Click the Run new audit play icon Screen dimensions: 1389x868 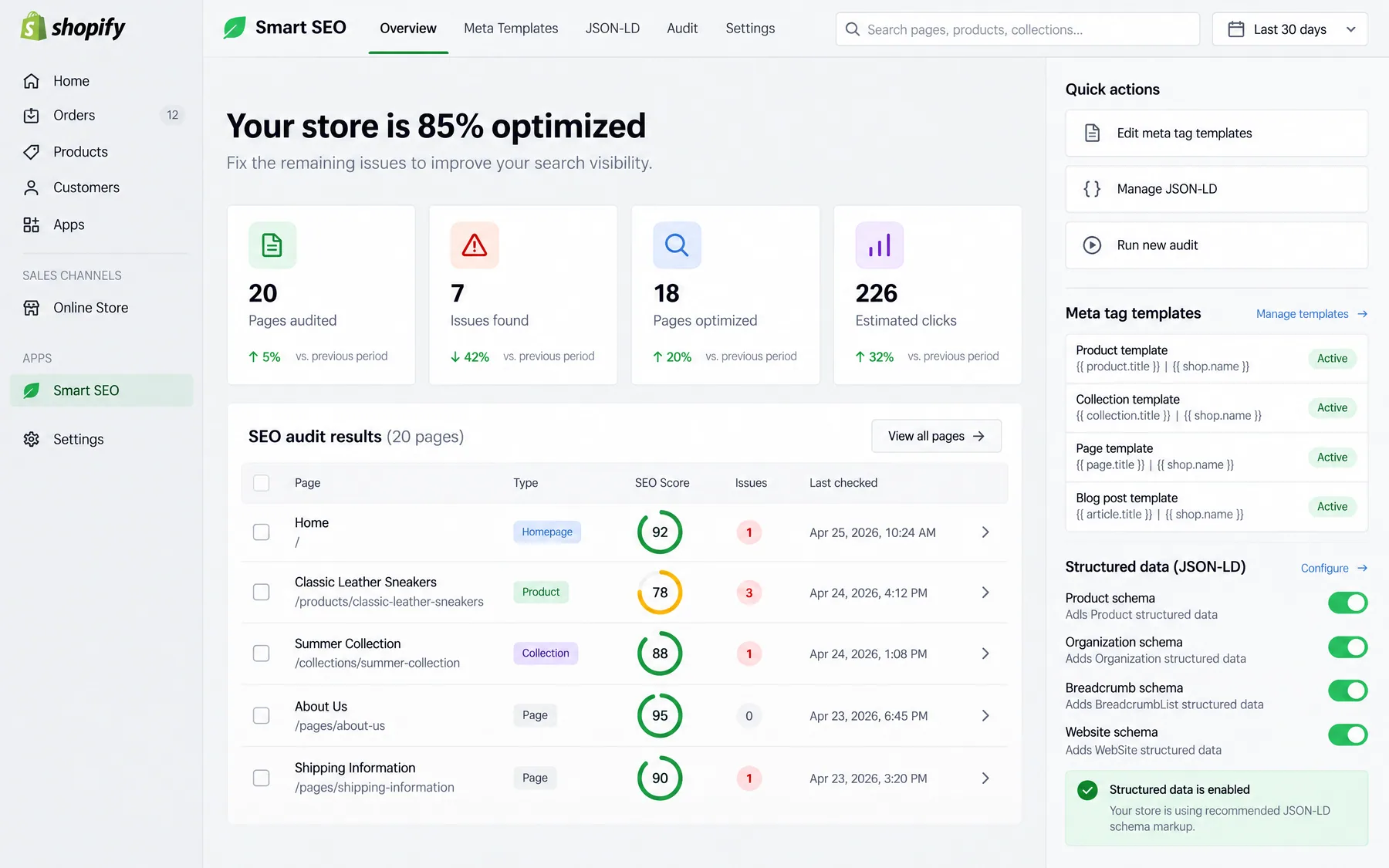point(1092,245)
